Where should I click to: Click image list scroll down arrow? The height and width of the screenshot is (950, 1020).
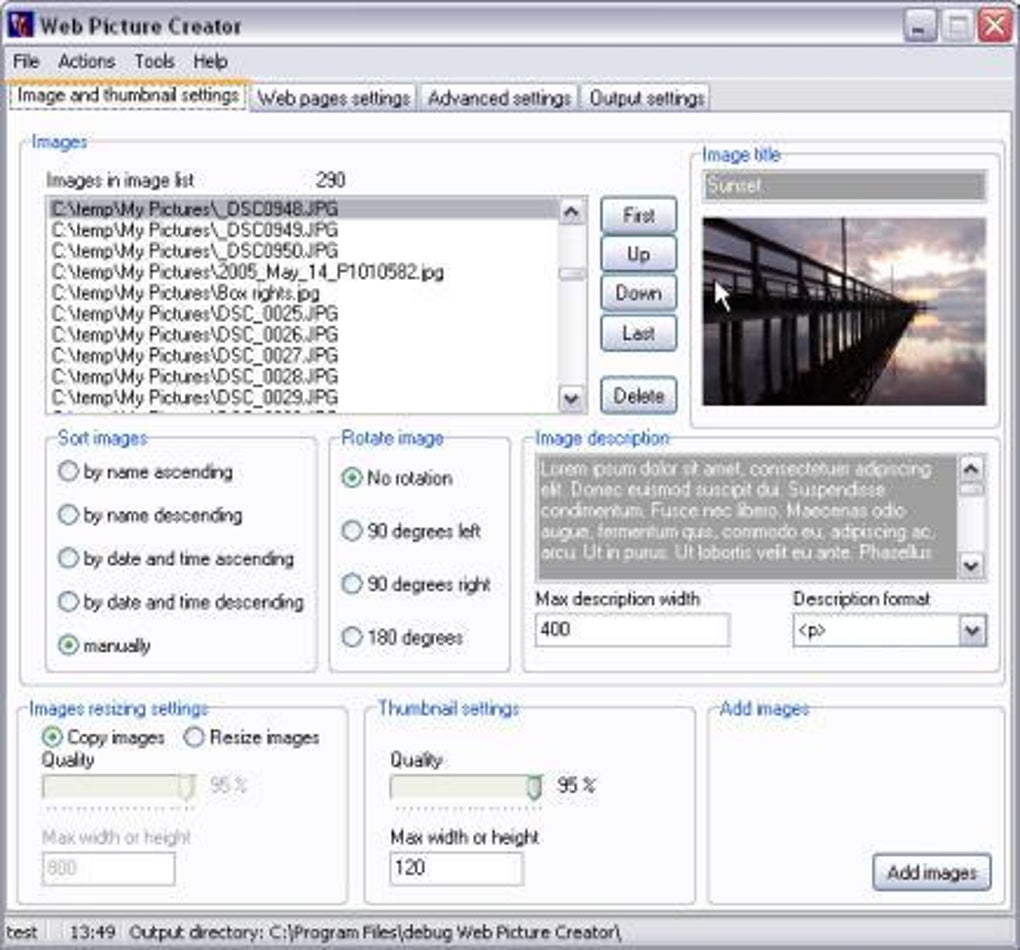[572, 398]
